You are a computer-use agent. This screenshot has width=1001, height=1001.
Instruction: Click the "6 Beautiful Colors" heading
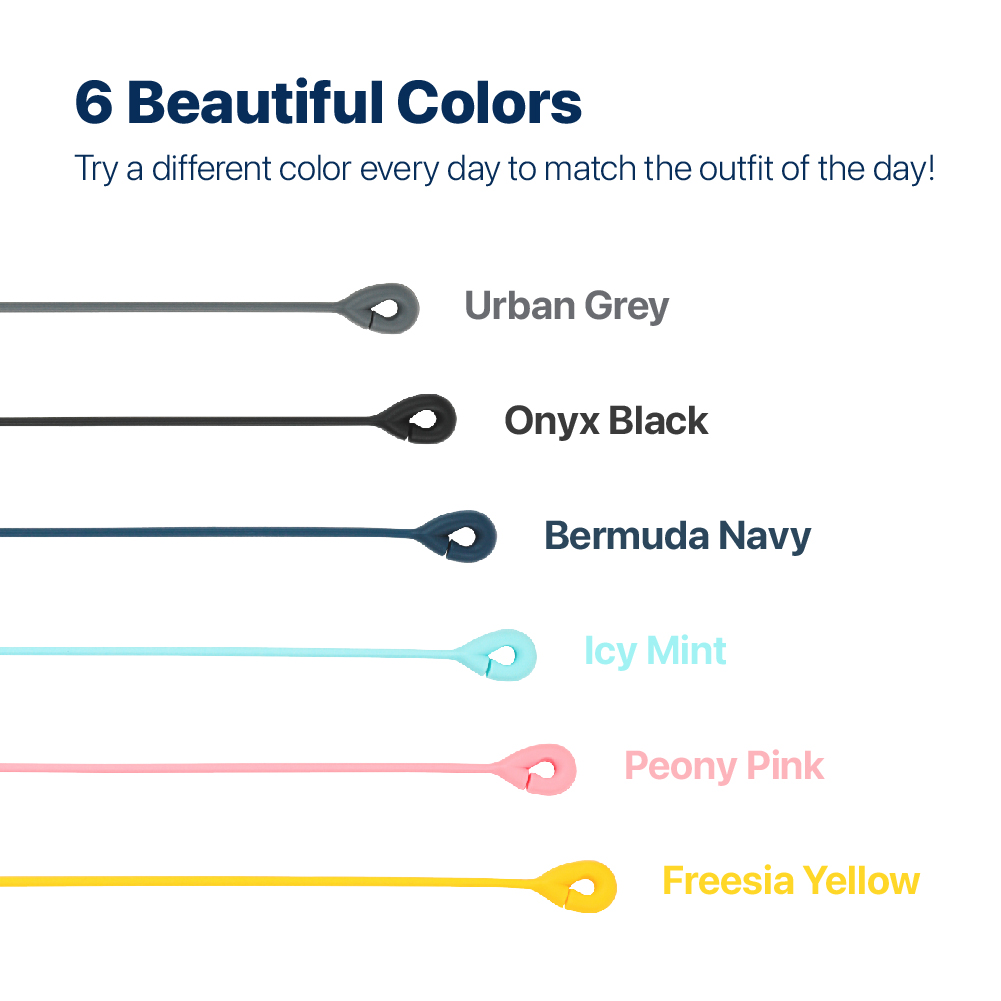[x=328, y=103]
